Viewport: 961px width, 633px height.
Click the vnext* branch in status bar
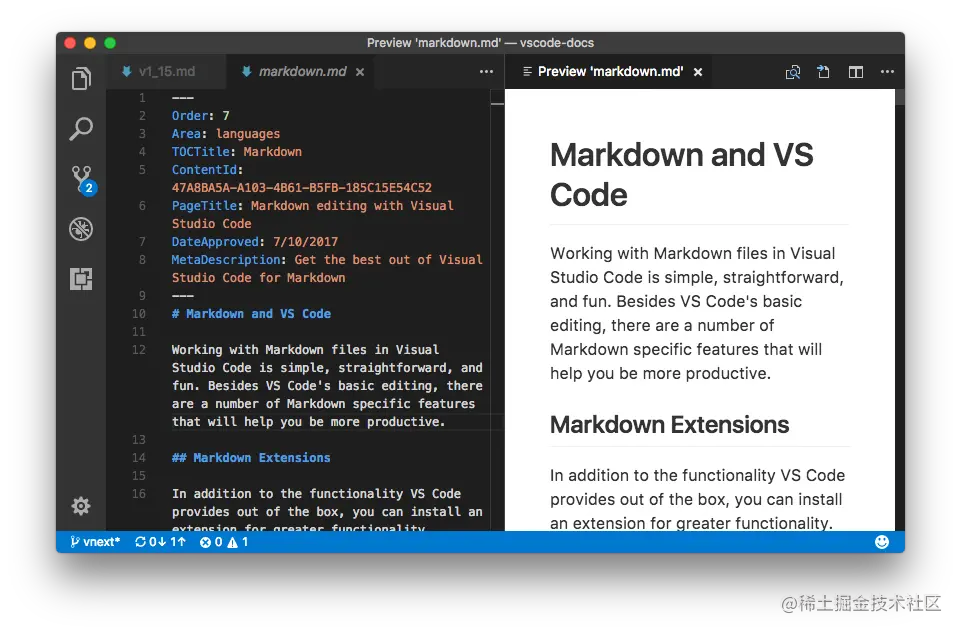95,542
